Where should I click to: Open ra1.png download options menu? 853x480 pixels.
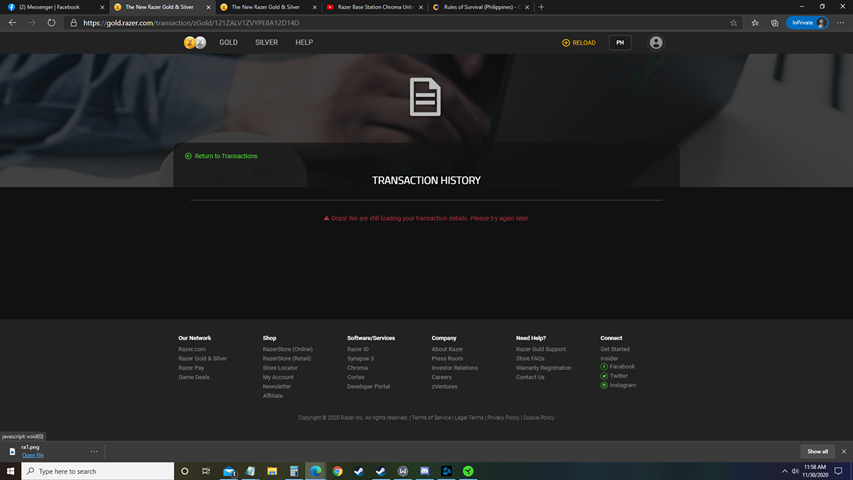(x=94, y=451)
